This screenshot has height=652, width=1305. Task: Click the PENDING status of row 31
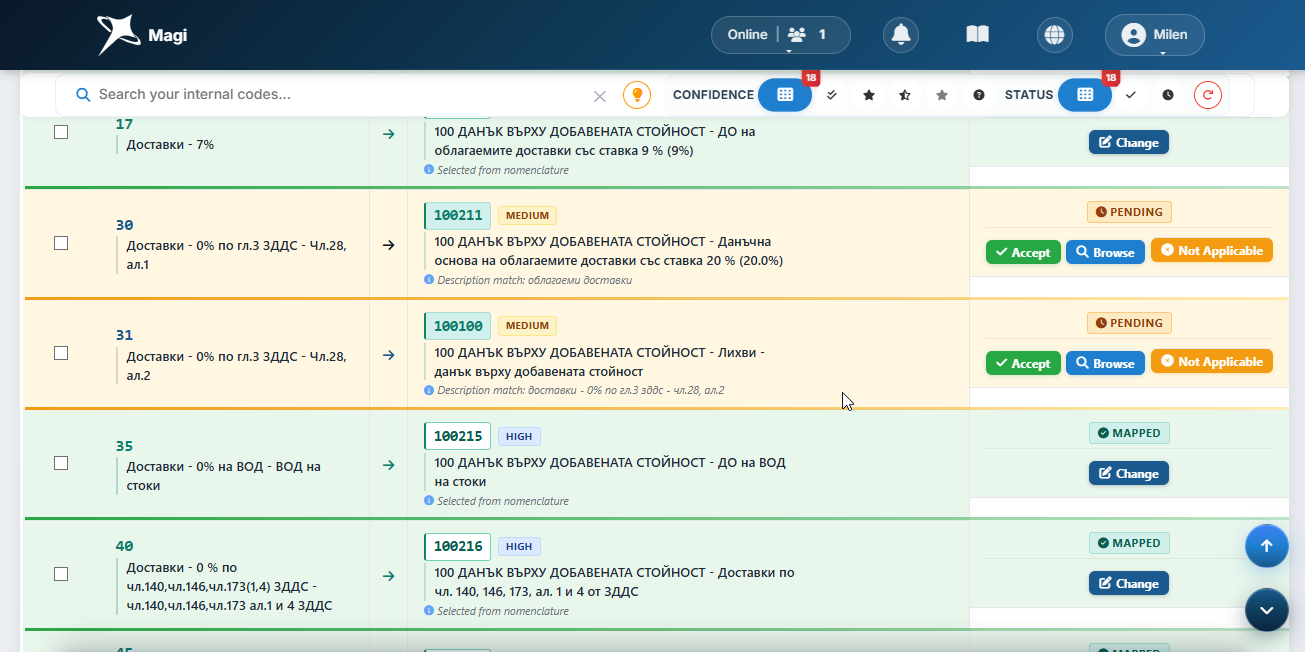pos(1129,323)
